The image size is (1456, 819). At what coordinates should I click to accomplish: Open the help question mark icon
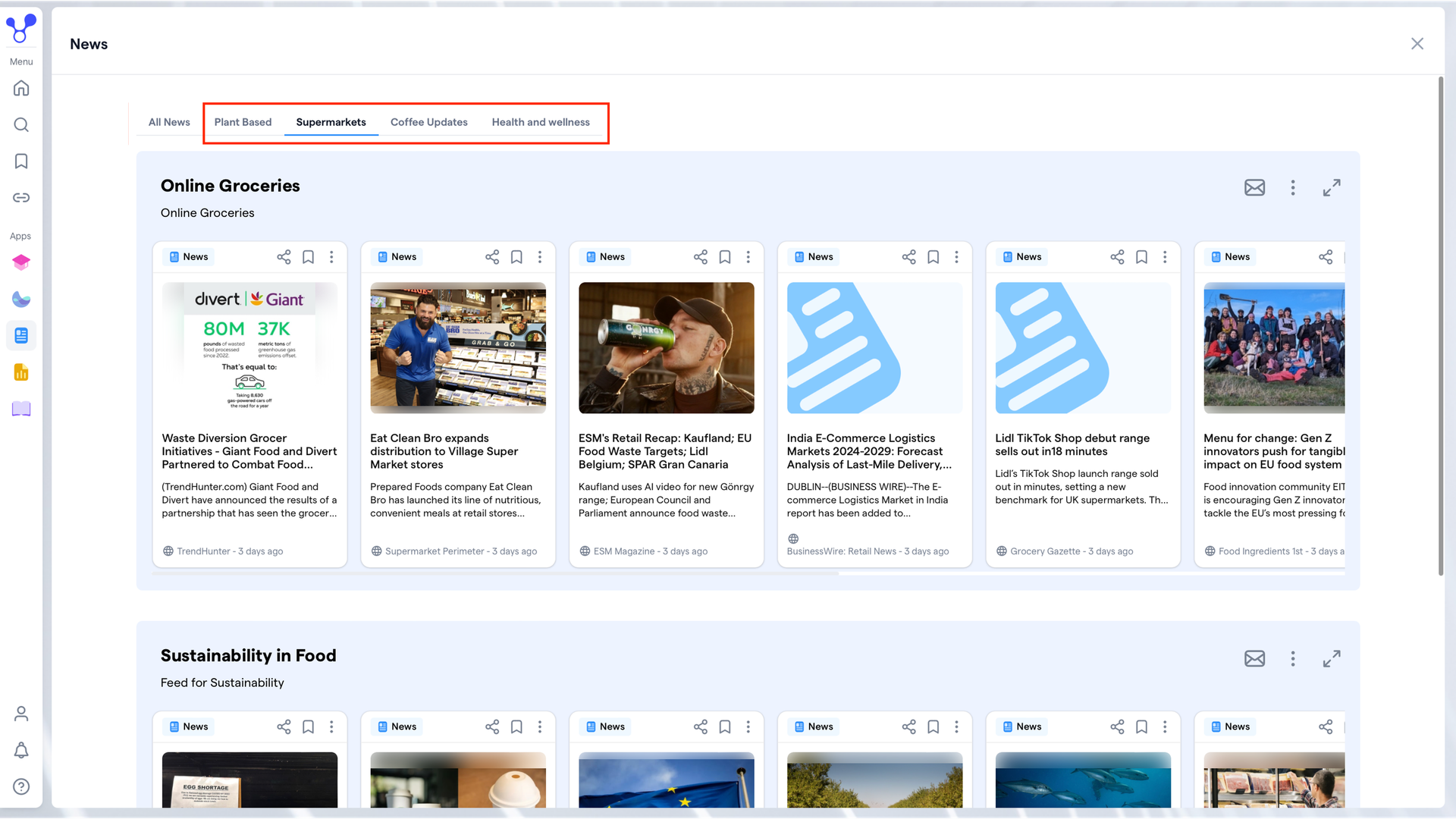point(21,786)
